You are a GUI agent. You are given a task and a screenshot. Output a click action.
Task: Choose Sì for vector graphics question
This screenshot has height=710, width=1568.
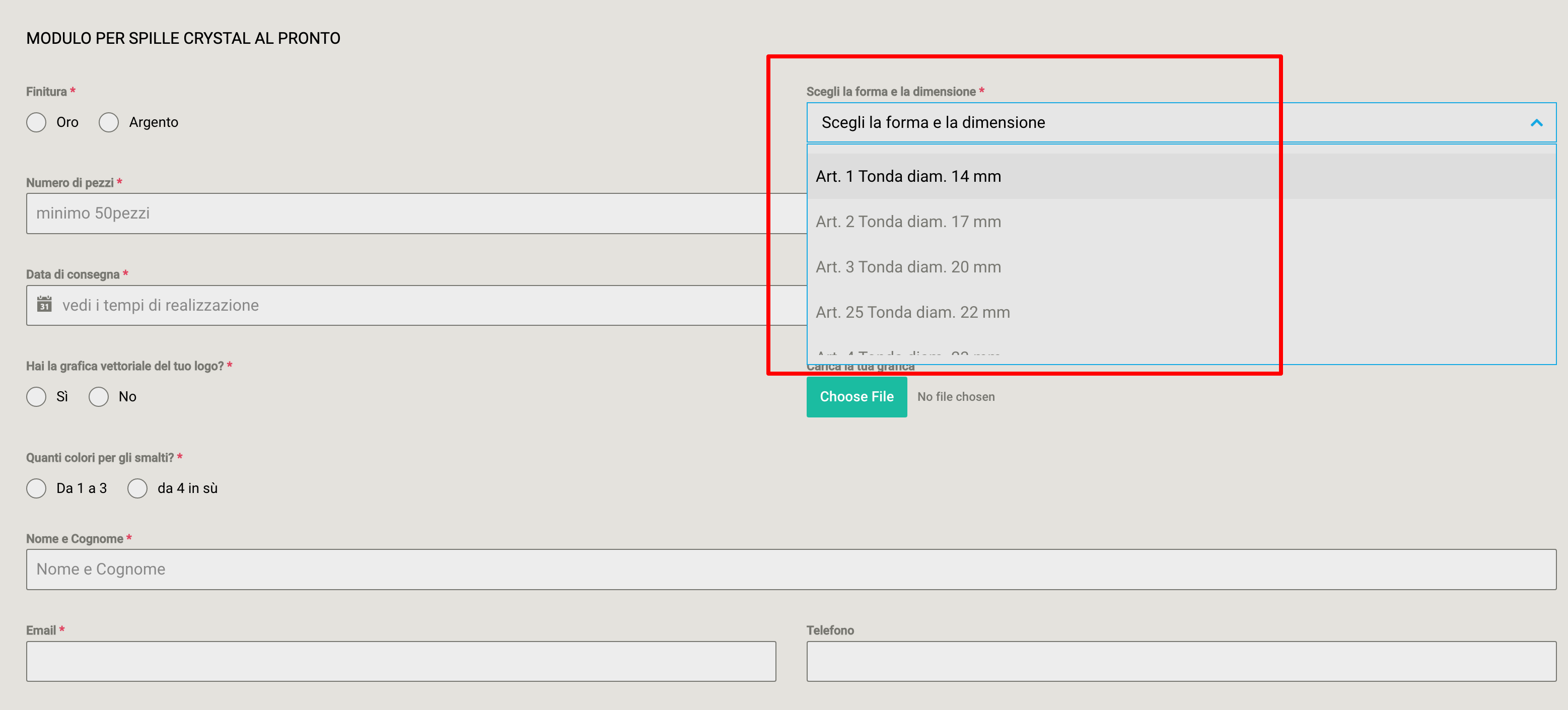pos(37,396)
